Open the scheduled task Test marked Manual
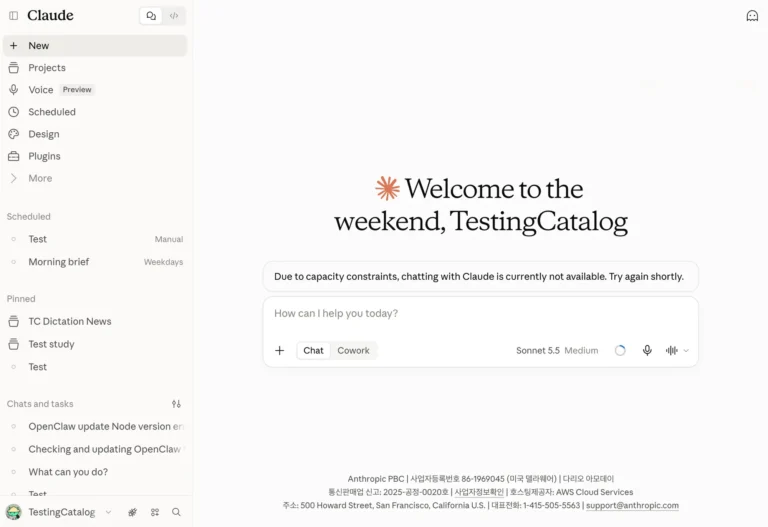The image size is (768, 527). (x=95, y=239)
